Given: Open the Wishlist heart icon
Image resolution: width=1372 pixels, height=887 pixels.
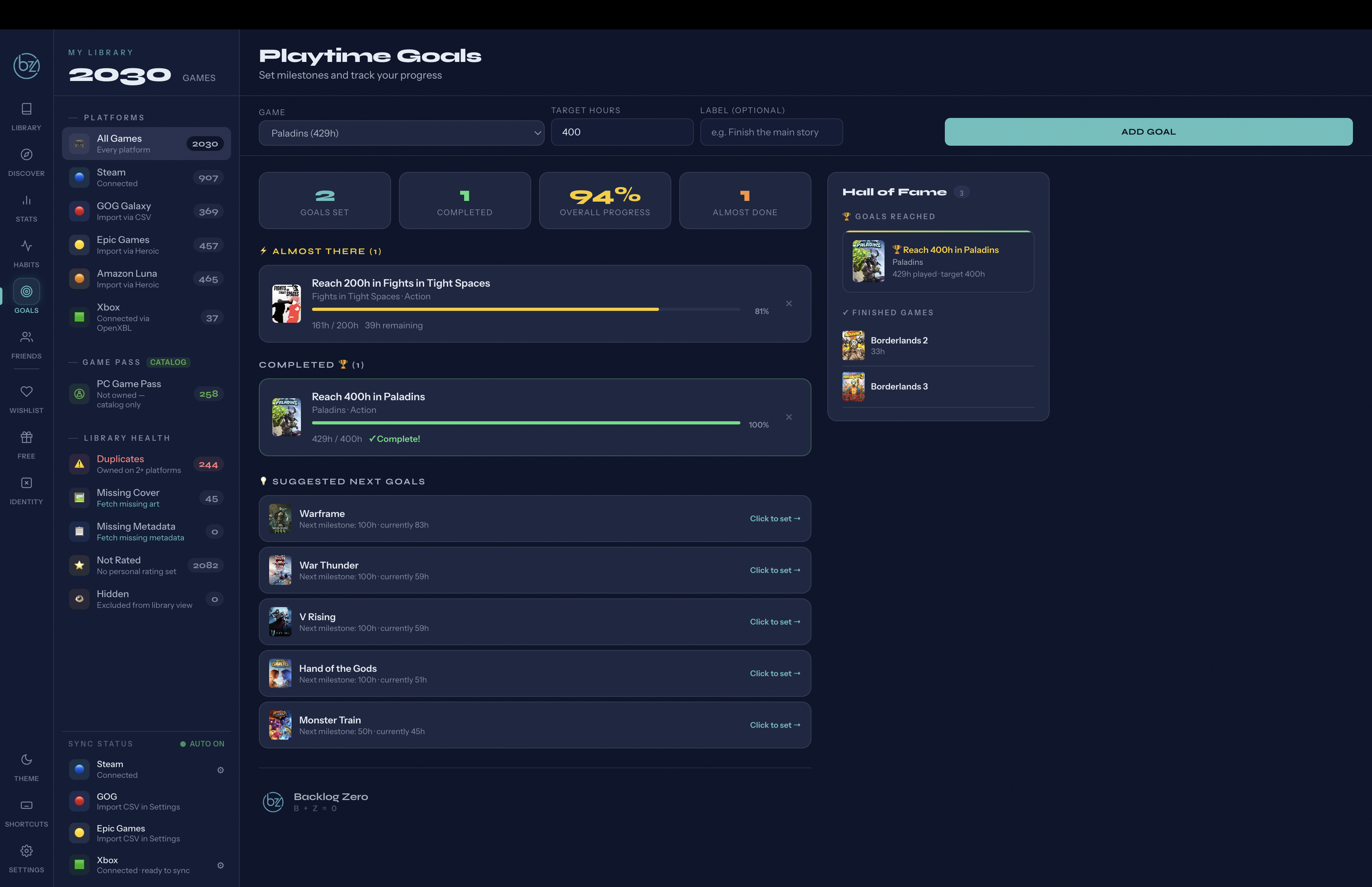Looking at the screenshot, I should pyautogui.click(x=27, y=391).
